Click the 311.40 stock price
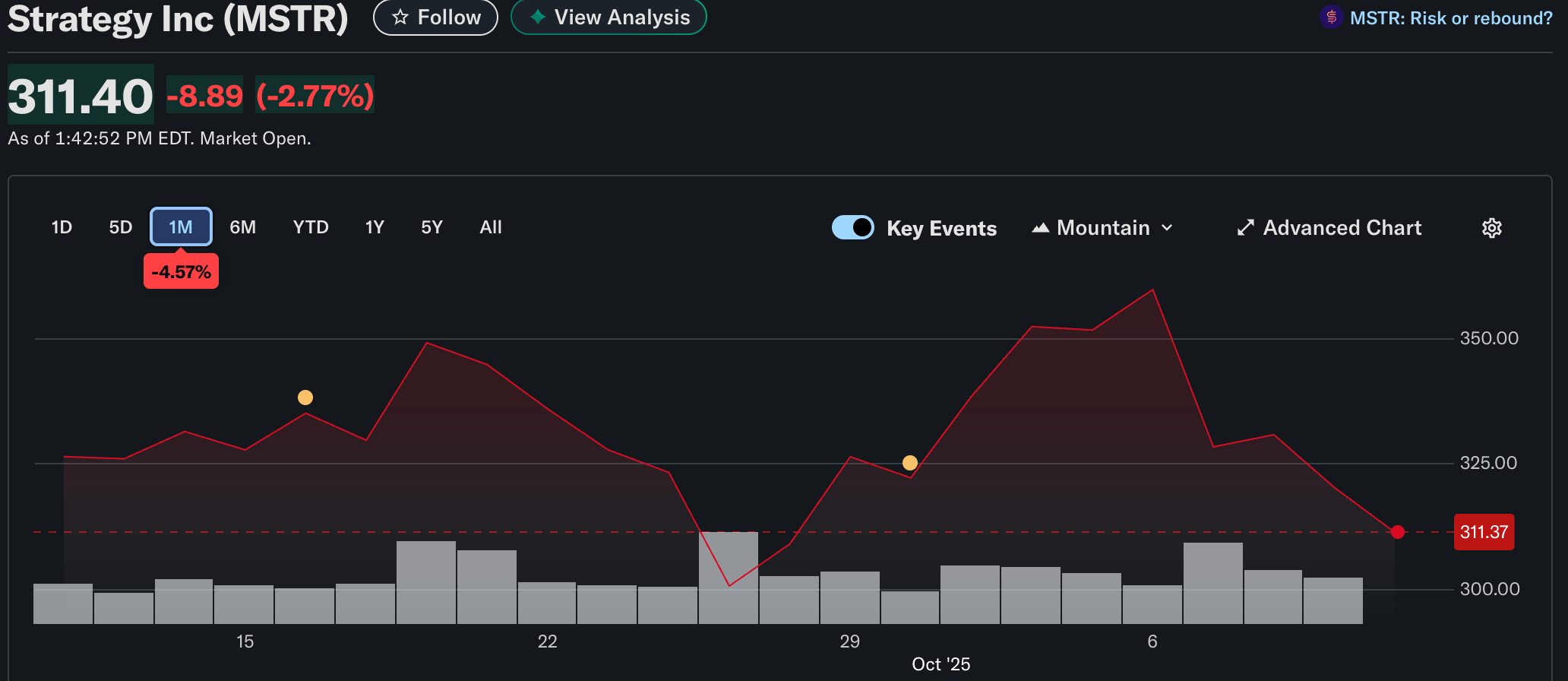This screenshot has width=1568, height=681. [81, 97]
